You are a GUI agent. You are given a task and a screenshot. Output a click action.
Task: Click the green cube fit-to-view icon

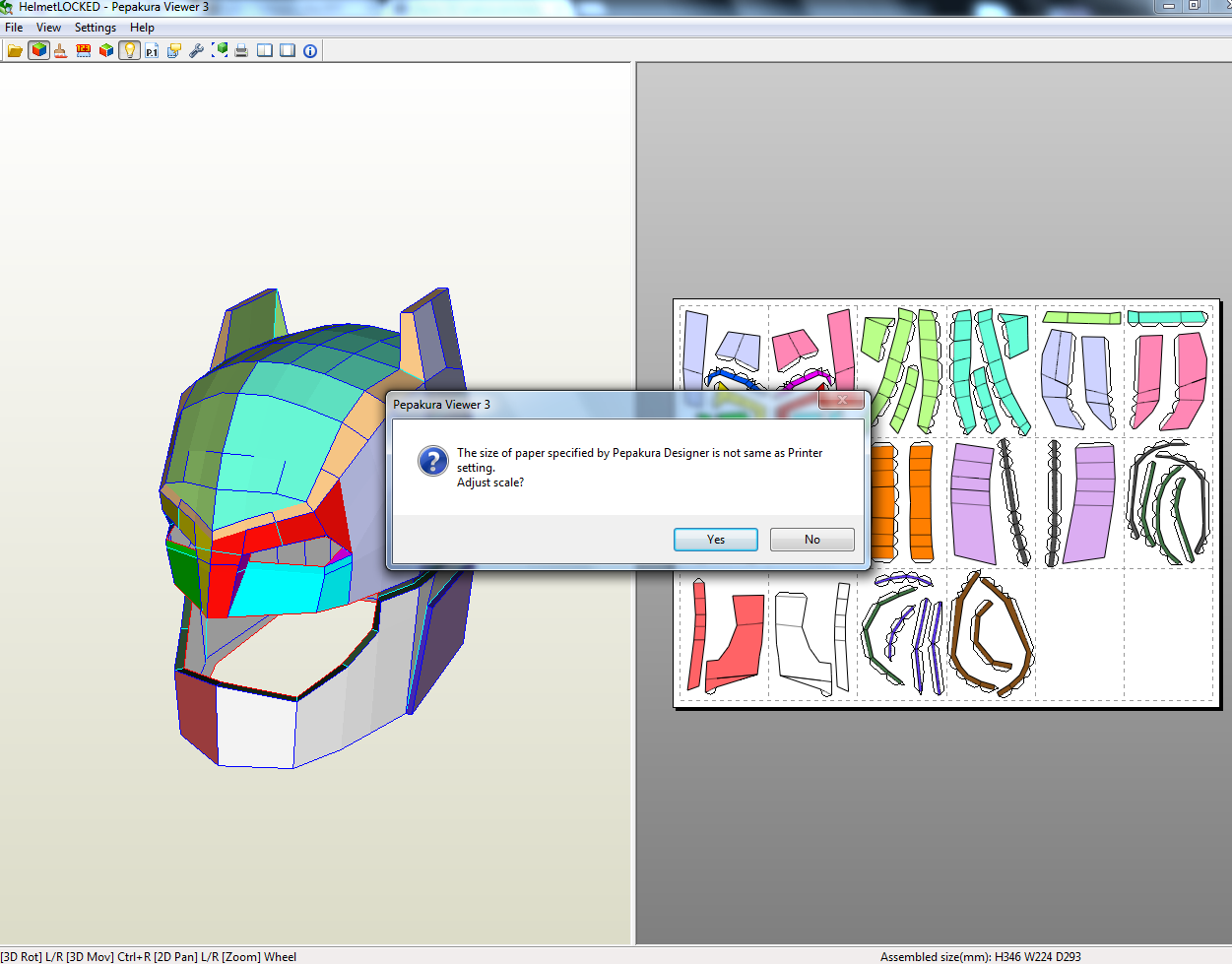point(220,50)
